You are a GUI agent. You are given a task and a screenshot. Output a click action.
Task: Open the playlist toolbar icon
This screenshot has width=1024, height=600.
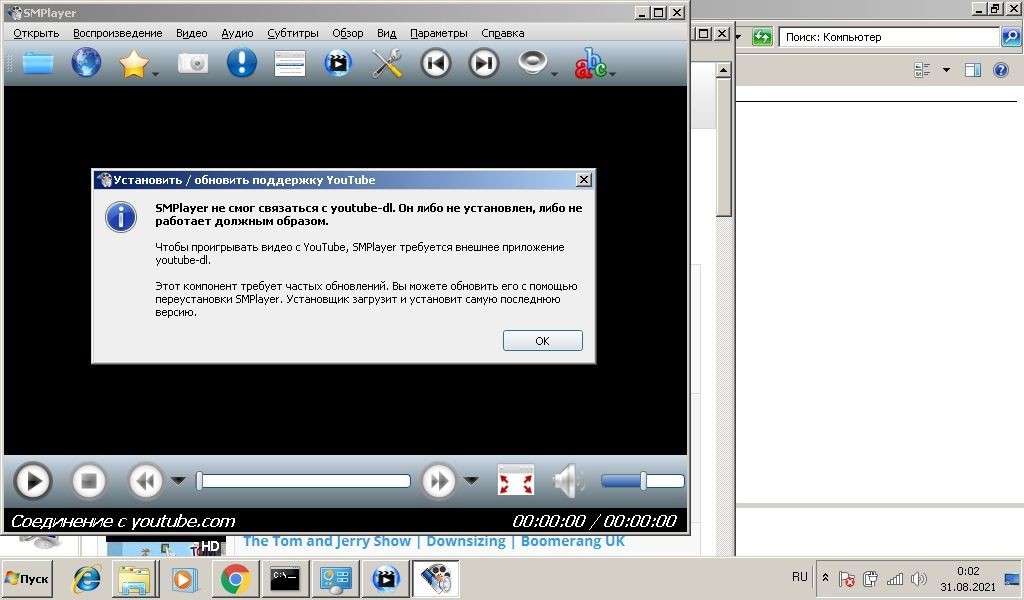tap(290, 64)
